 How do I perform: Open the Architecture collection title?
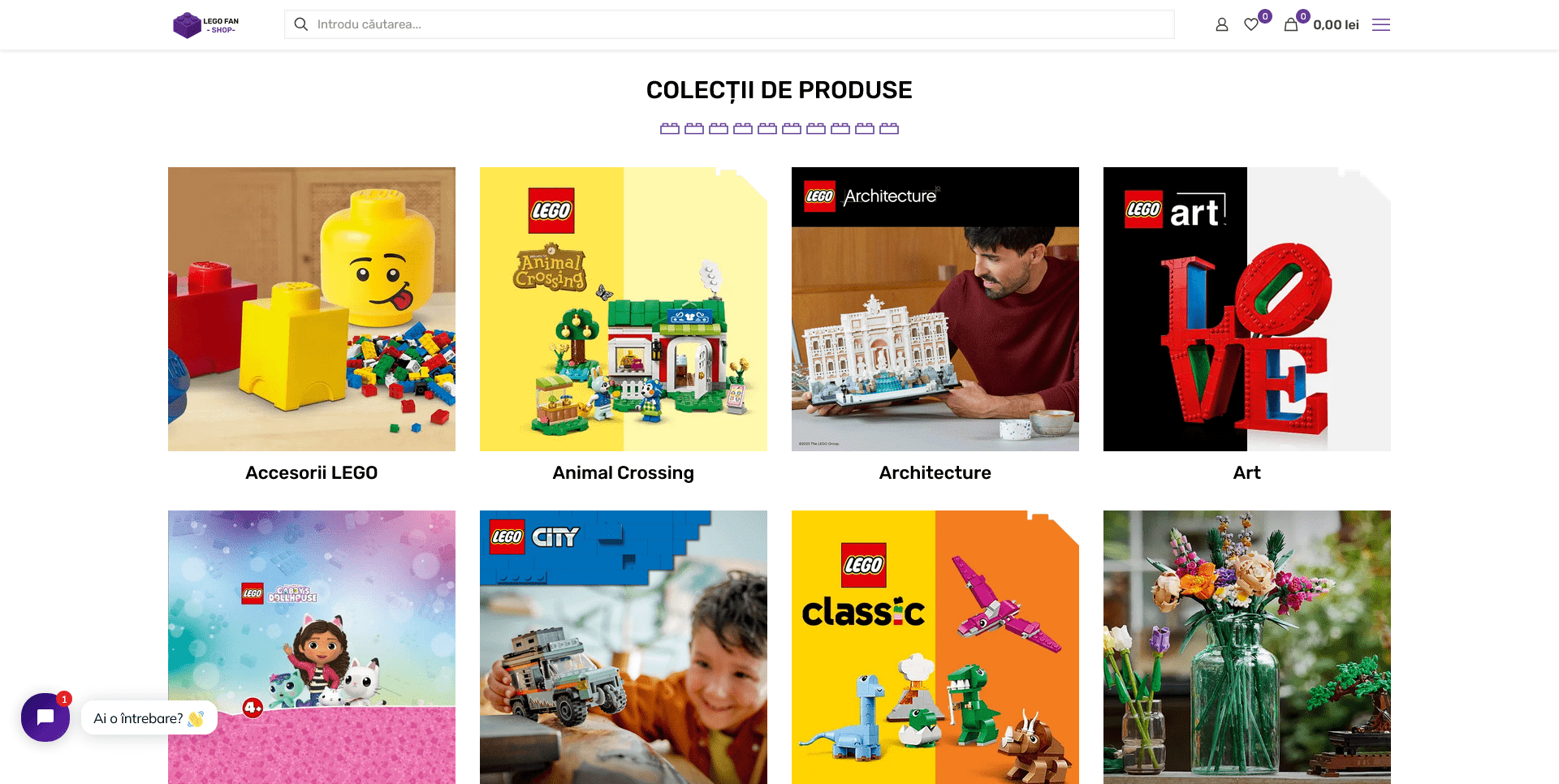(935, 472)
